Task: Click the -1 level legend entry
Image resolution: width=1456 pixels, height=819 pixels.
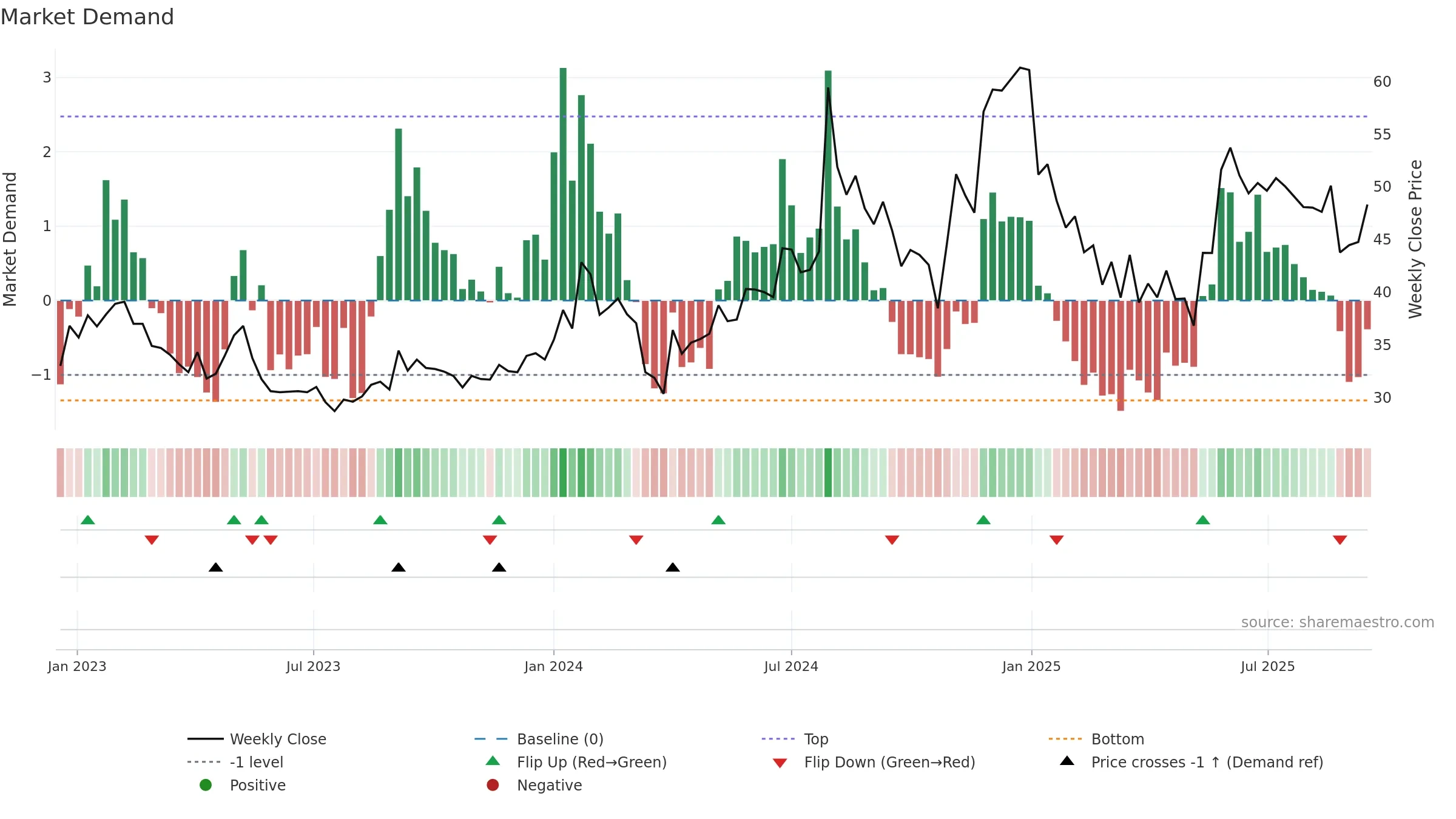Action: (235, 762)
